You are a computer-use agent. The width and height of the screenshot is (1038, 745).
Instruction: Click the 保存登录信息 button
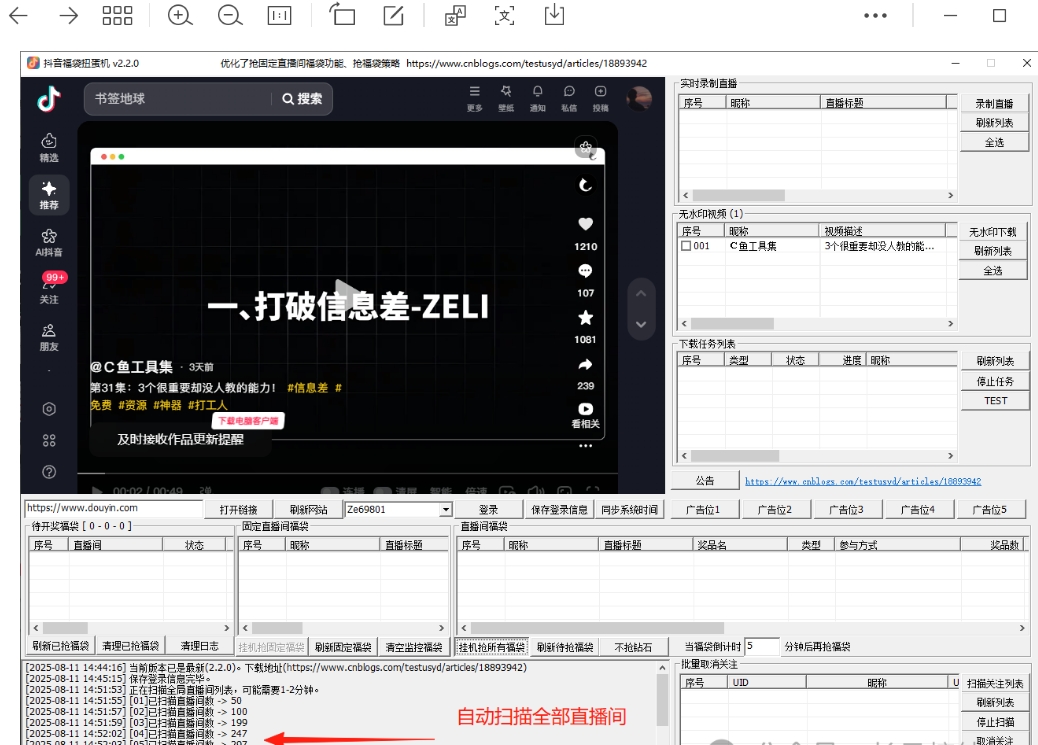click(559, 509)
